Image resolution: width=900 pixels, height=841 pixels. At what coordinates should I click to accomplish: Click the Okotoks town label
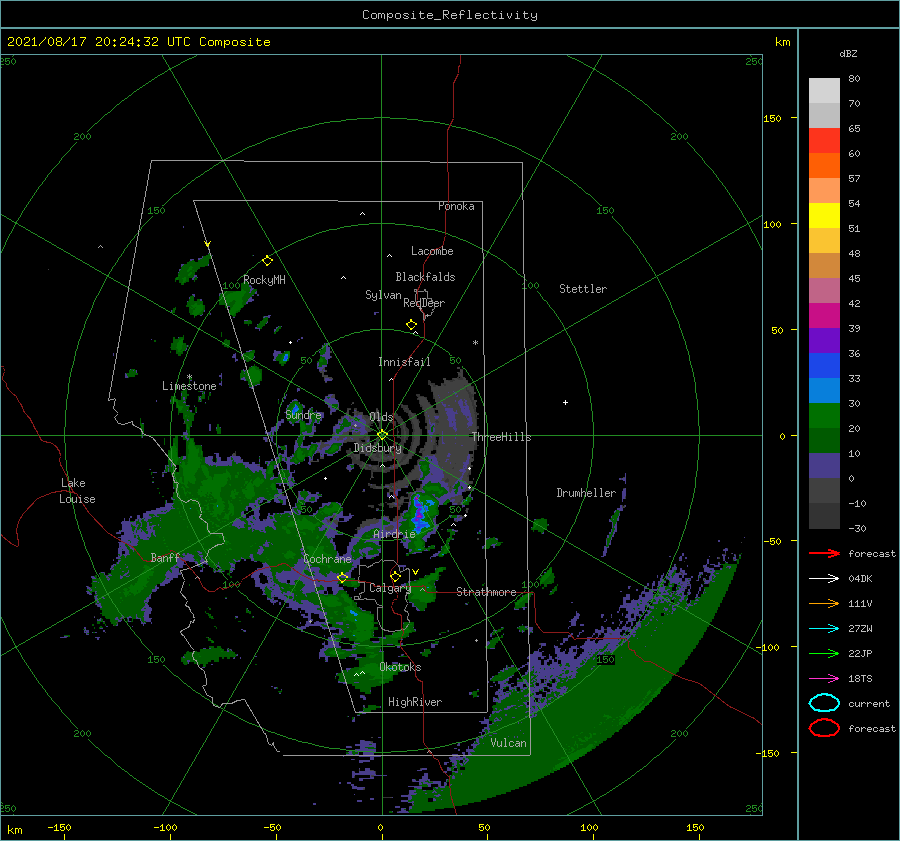400,667
